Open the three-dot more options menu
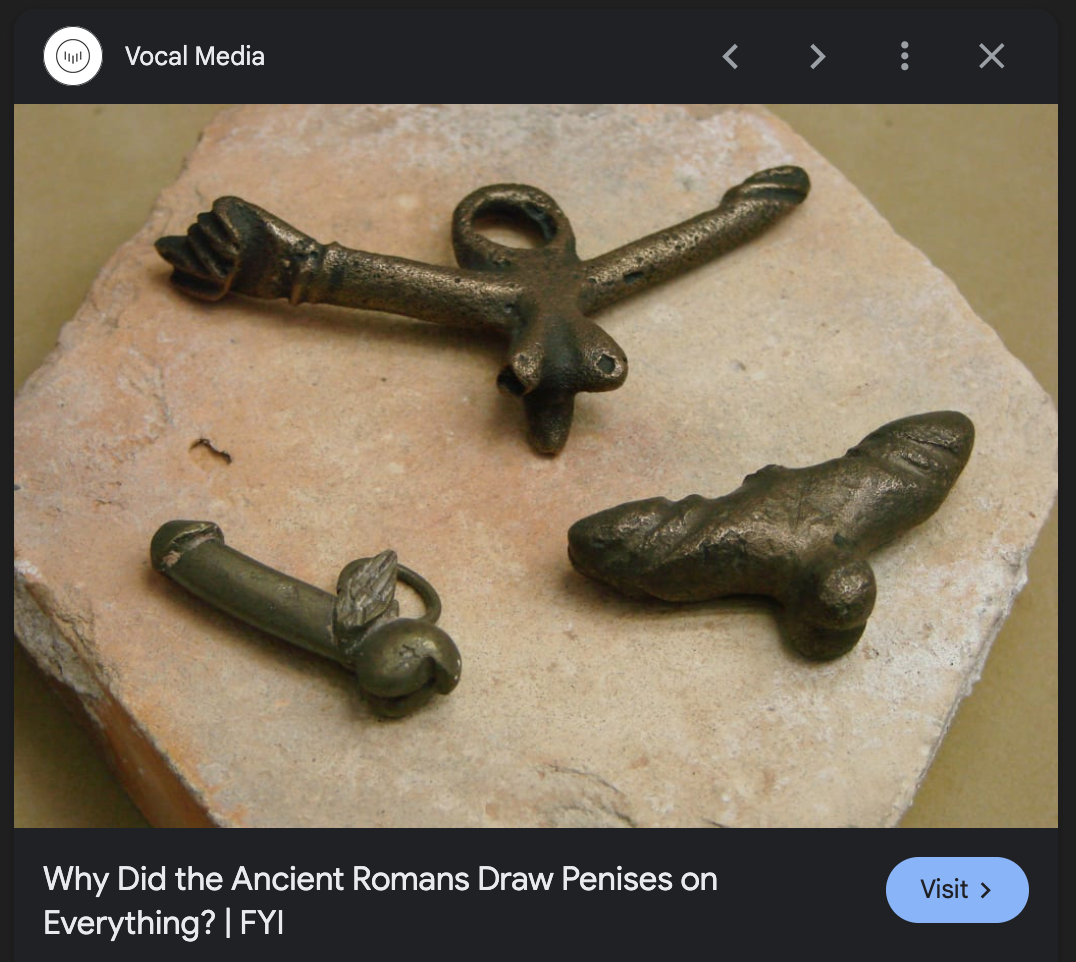The width and height of the screenshot is (1076, 962). tap(904, 56)
